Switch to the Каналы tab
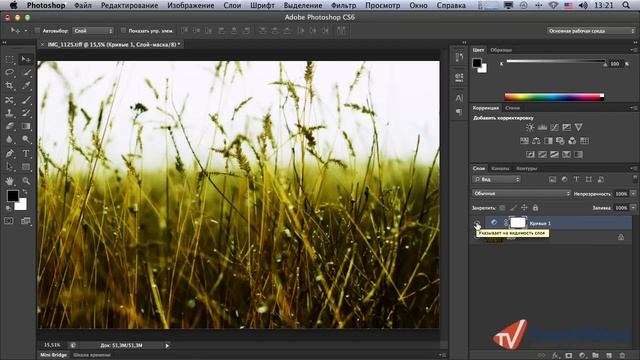Screen dimensions: 640x360 pos(500,168)
